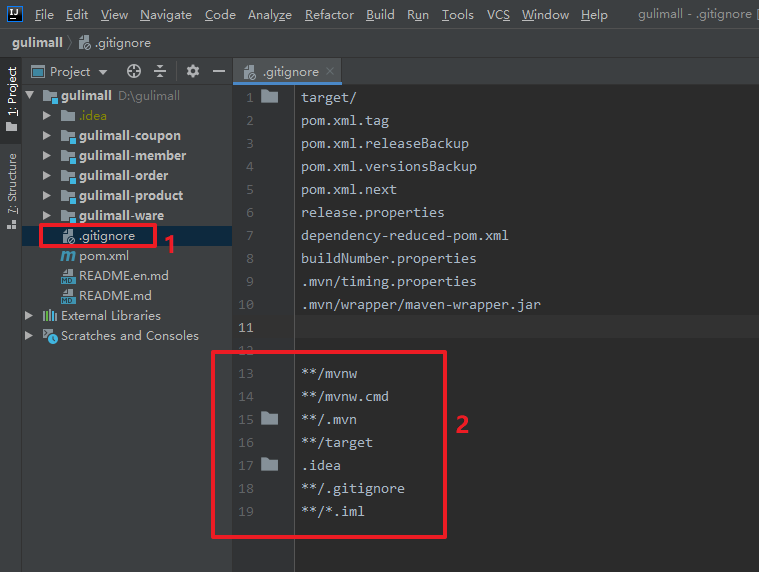Click the Scratches and Consoles icon
The height and width of the screenshot is (572, 759).
pyautogui.click(x=50, y=336)
